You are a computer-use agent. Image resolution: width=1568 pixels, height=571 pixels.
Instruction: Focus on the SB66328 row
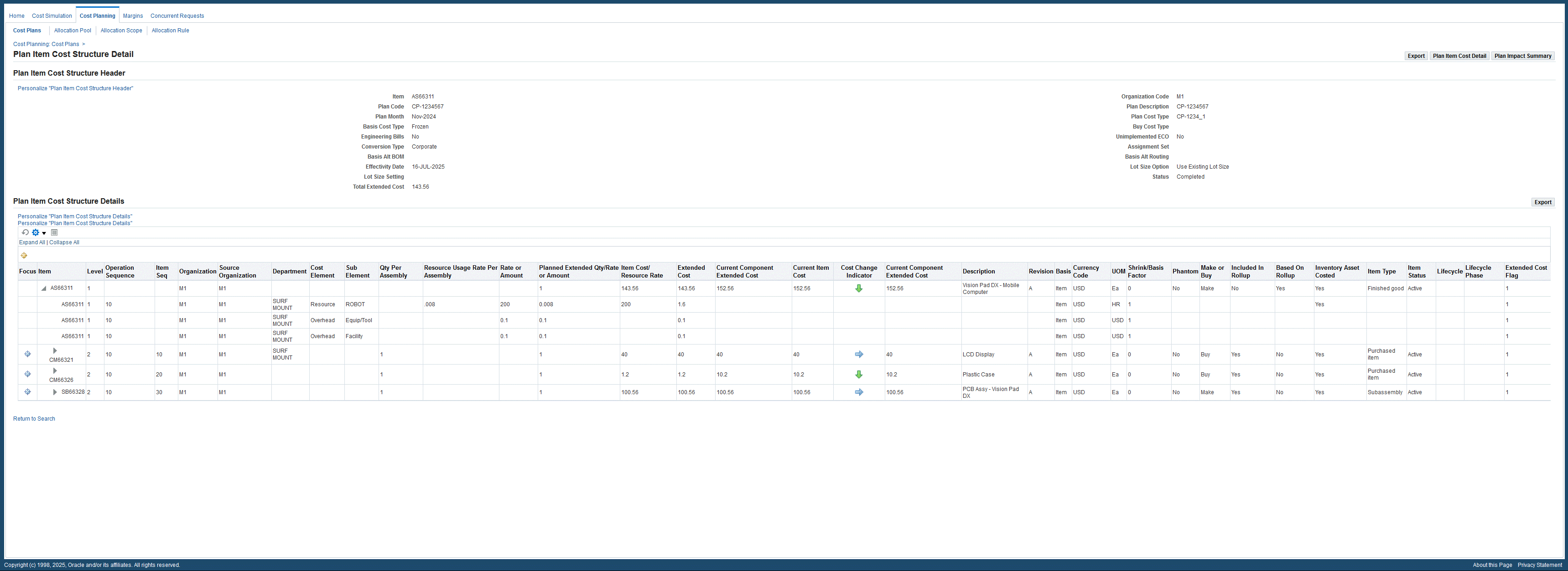[x=27, y=392]
